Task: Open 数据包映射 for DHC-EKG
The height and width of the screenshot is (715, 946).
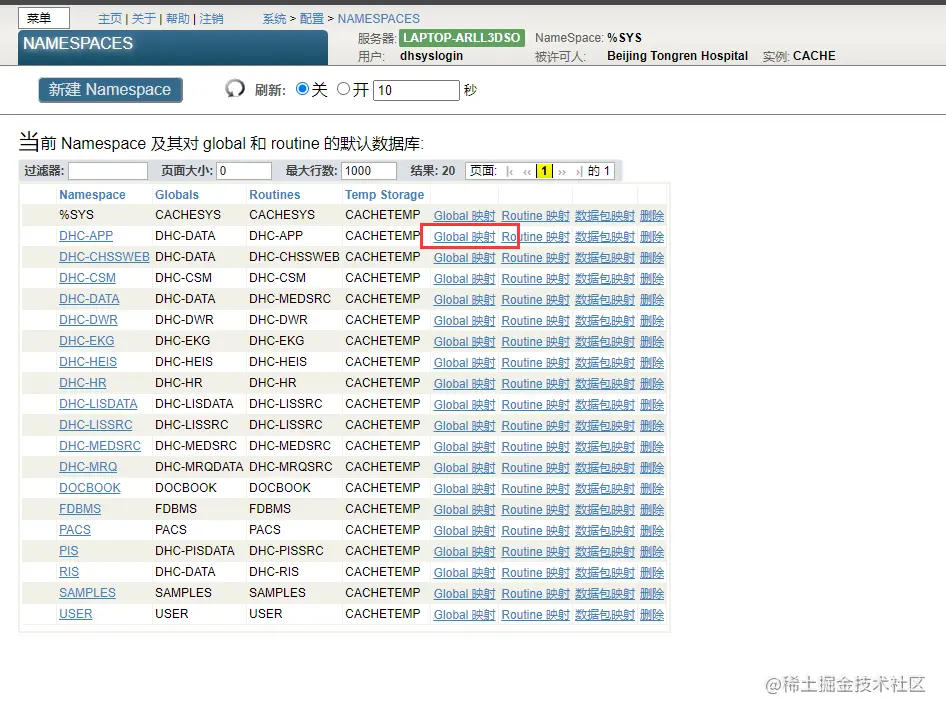Action: tap(605, 342)
